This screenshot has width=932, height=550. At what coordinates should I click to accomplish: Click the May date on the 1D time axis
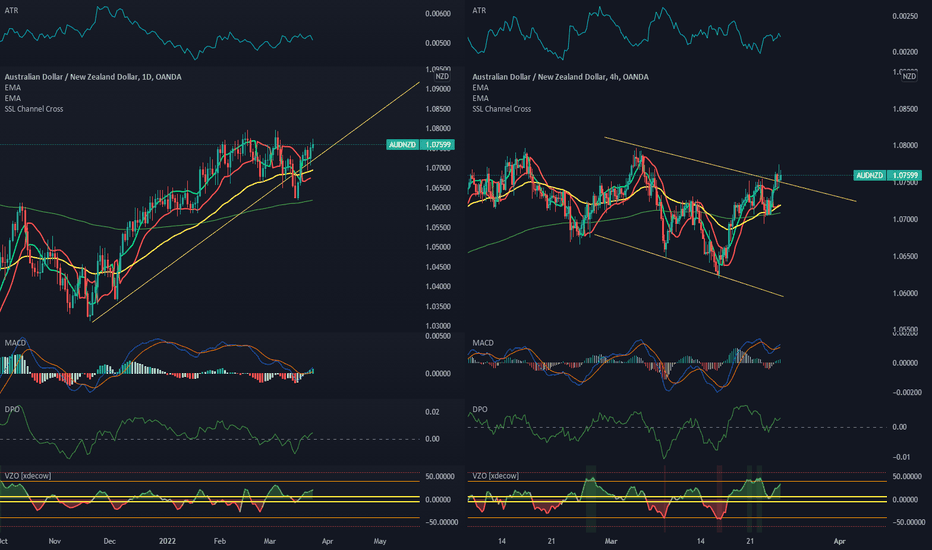click(x=380, y=541)
